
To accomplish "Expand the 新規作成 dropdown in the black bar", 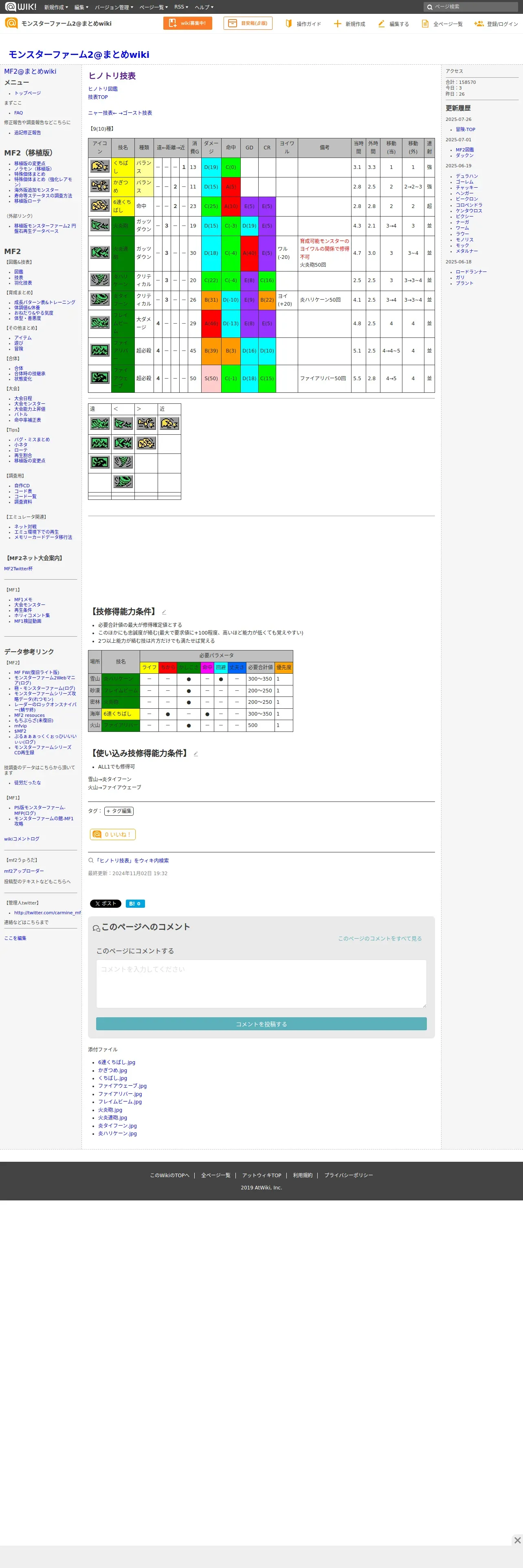I will tap(56, 7).
